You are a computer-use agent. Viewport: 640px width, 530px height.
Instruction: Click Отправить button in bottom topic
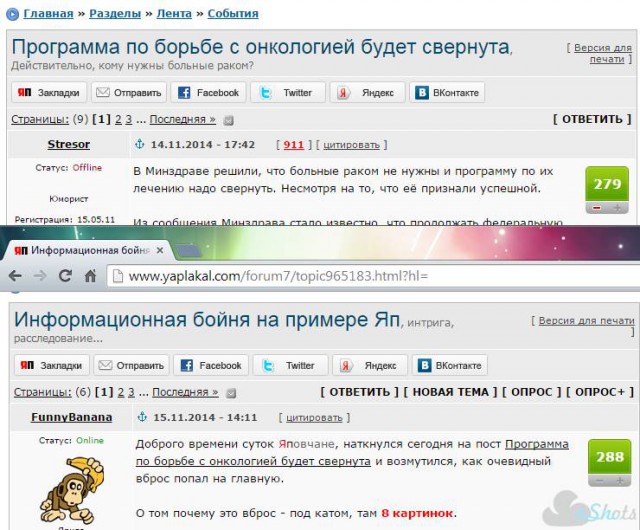[131, 365]
